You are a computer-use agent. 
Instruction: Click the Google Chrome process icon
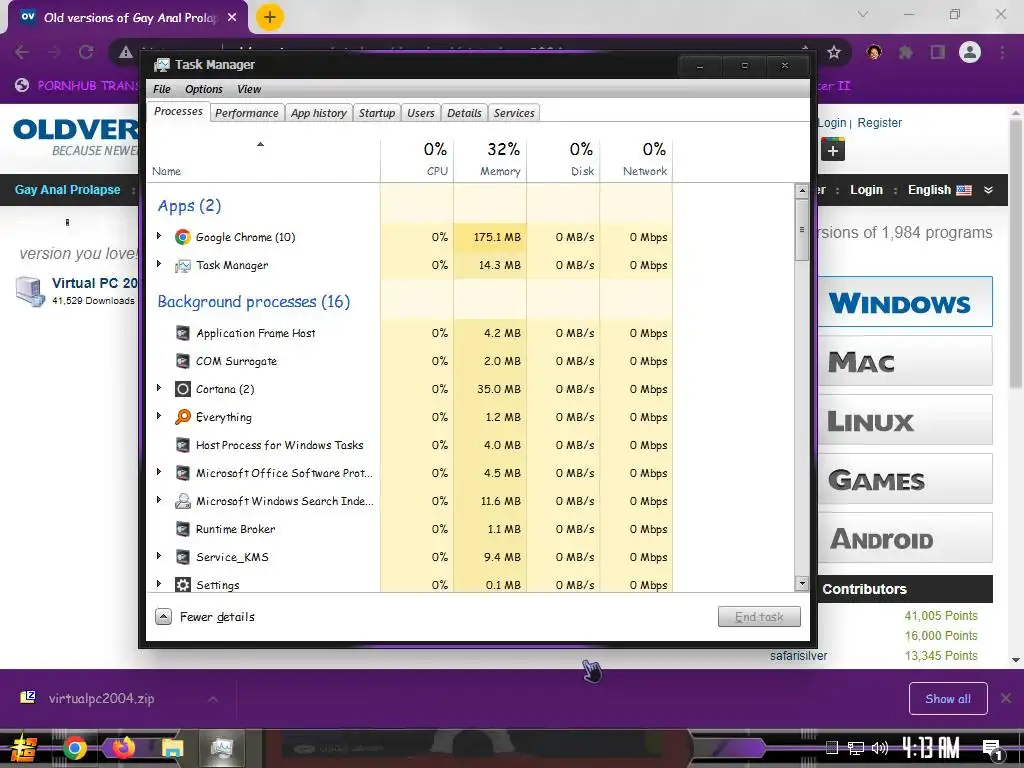click(183, 237)
